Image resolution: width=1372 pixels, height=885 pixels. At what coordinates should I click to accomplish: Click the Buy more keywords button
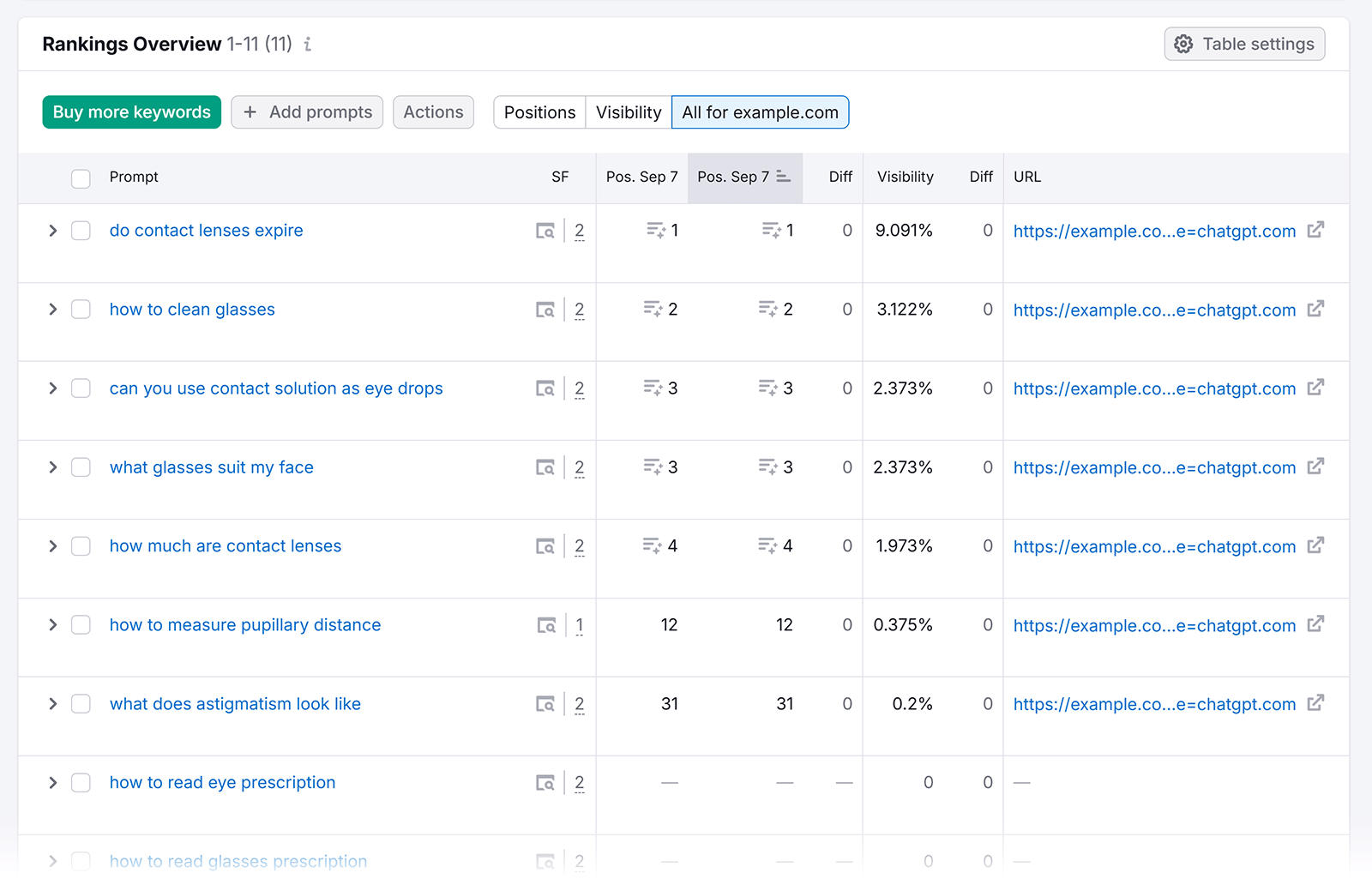[131, 111]
